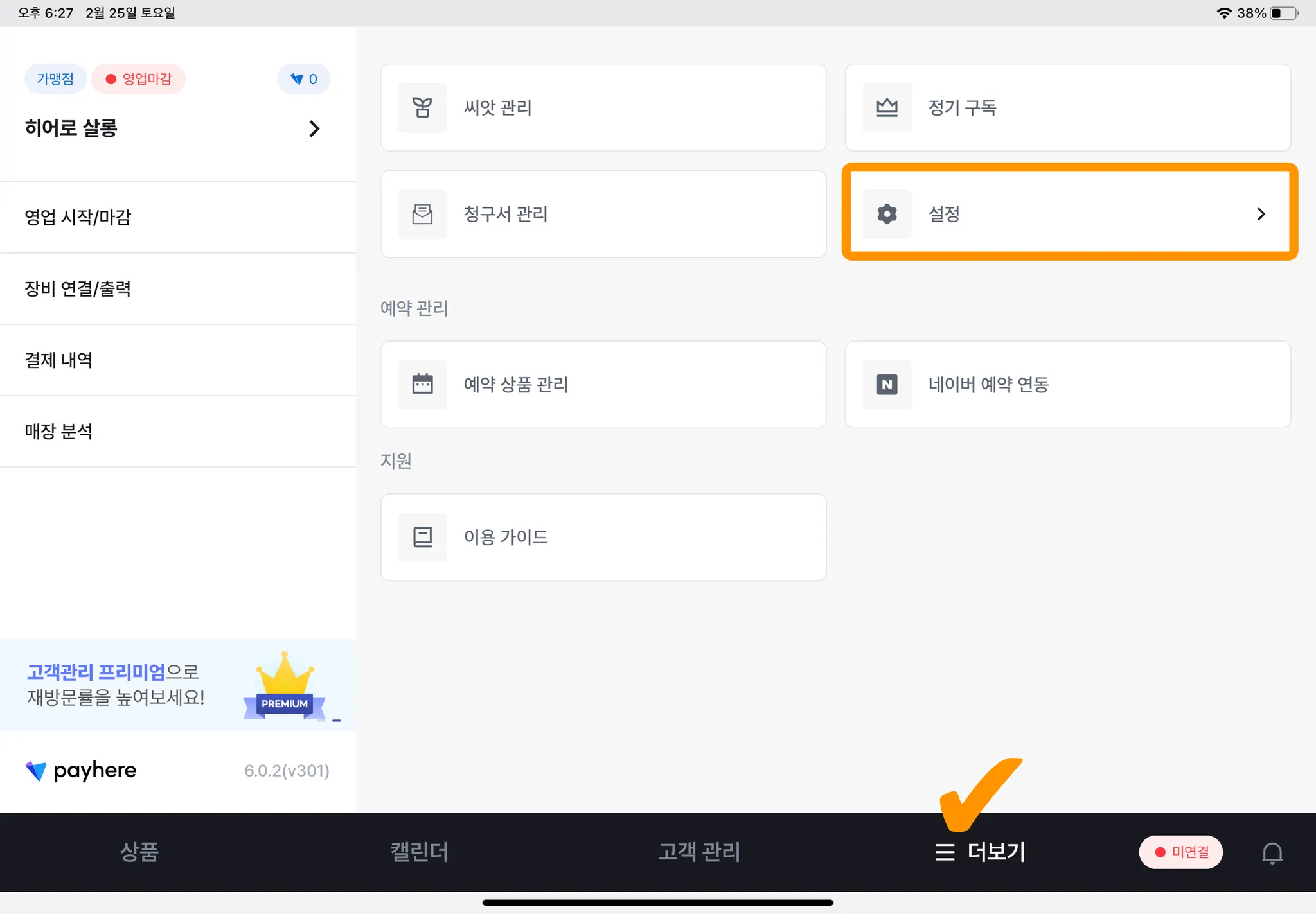Screen dimensions: 1316x914
Task: Expand 히어로 살롱 store details chevron
Action: 314,128
